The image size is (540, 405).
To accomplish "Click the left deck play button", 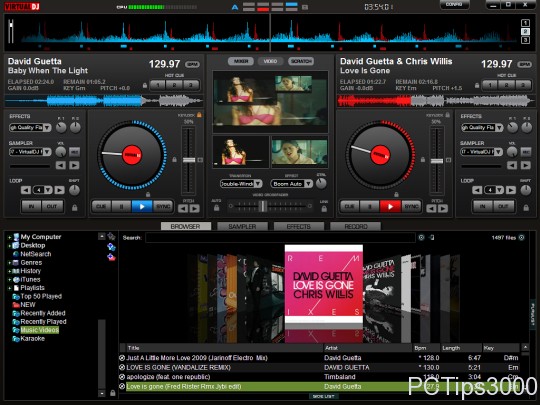I will tap(142, 207).
